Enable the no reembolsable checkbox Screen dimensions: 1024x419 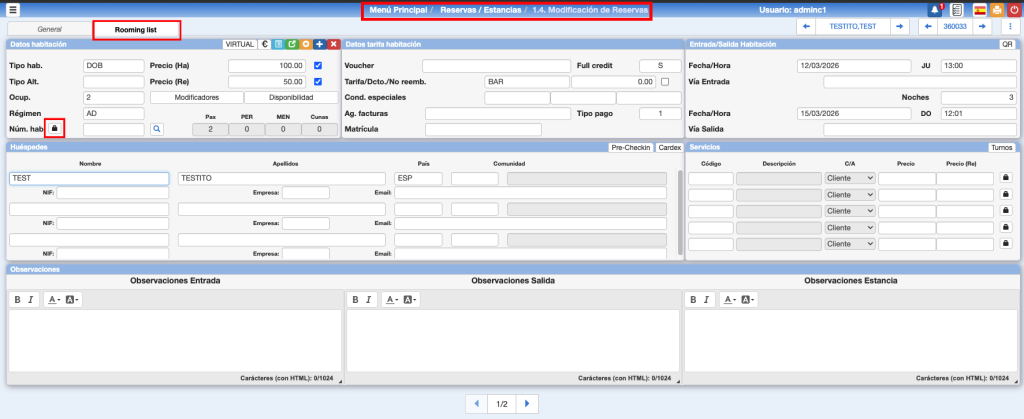665,82
